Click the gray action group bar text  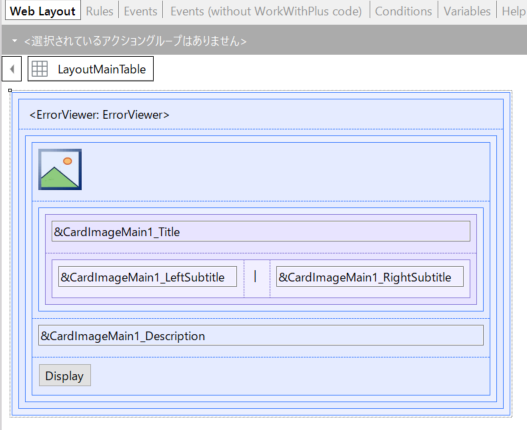[x=135, y=41]
